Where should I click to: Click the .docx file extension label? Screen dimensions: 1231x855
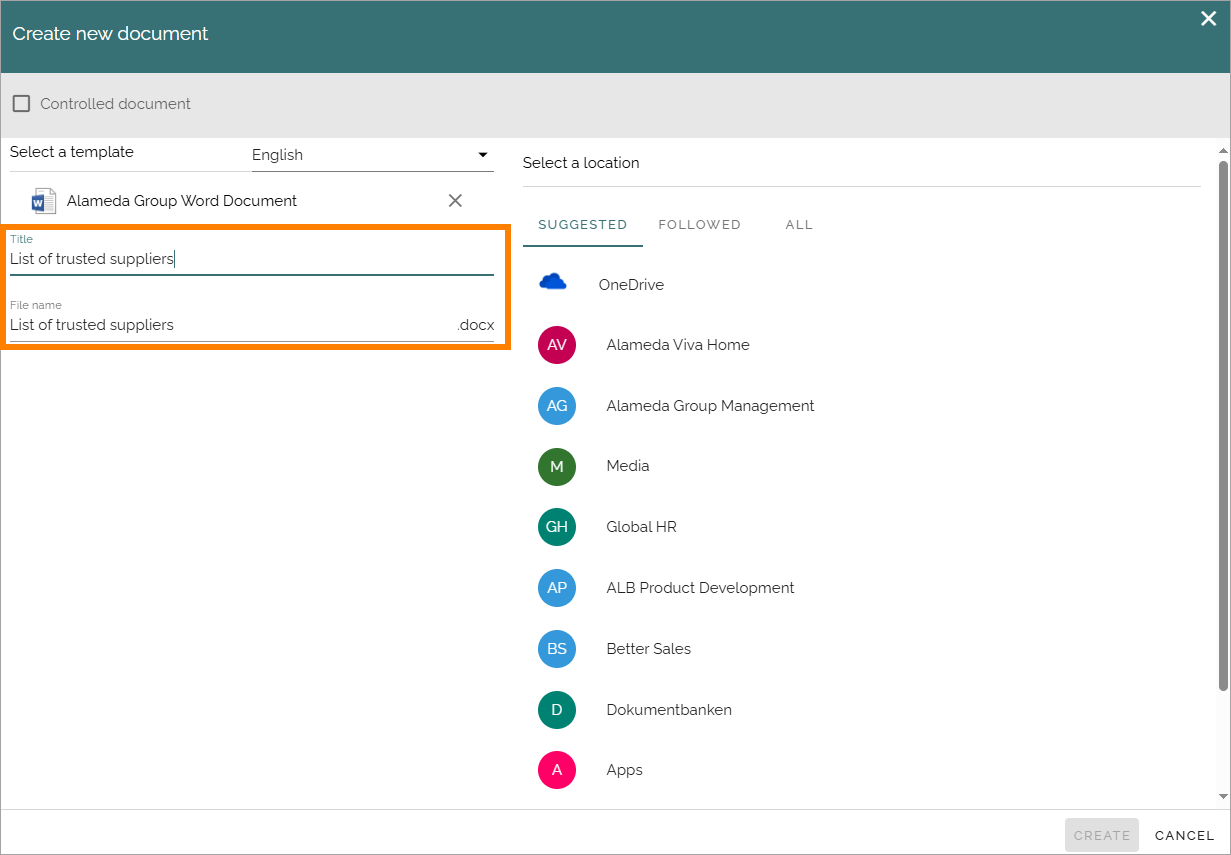pos(476,325)
